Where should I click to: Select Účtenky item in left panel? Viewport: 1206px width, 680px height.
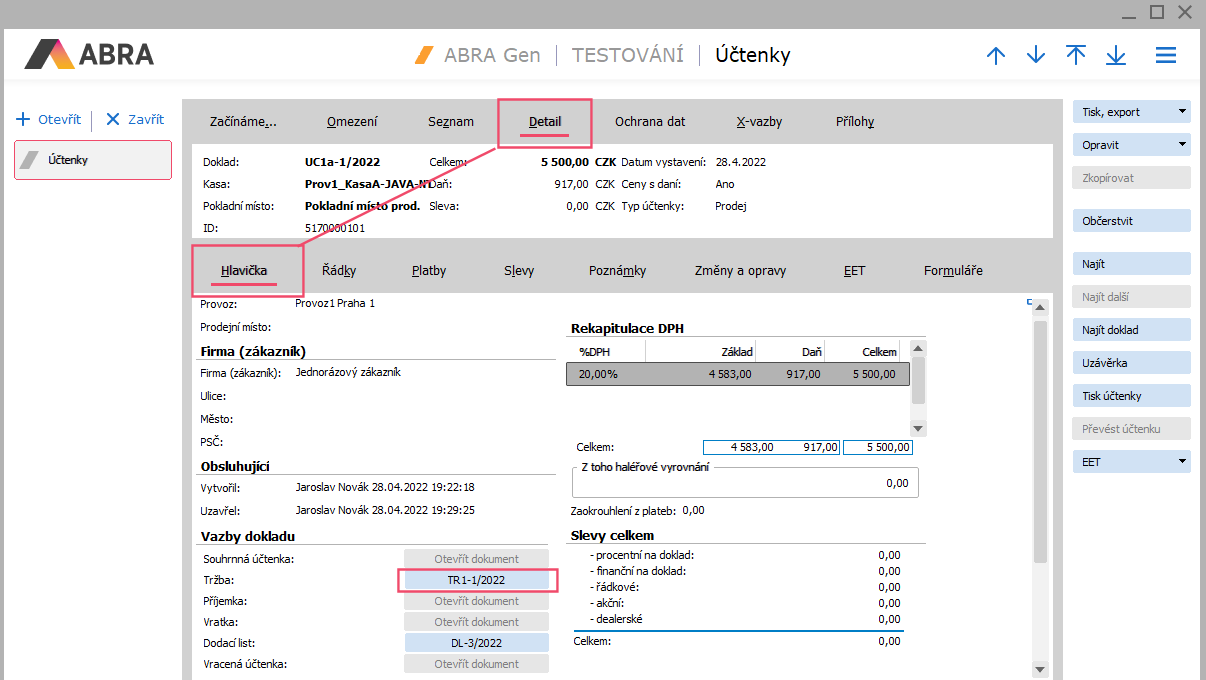pyautogui.click(x=92, y=160)
